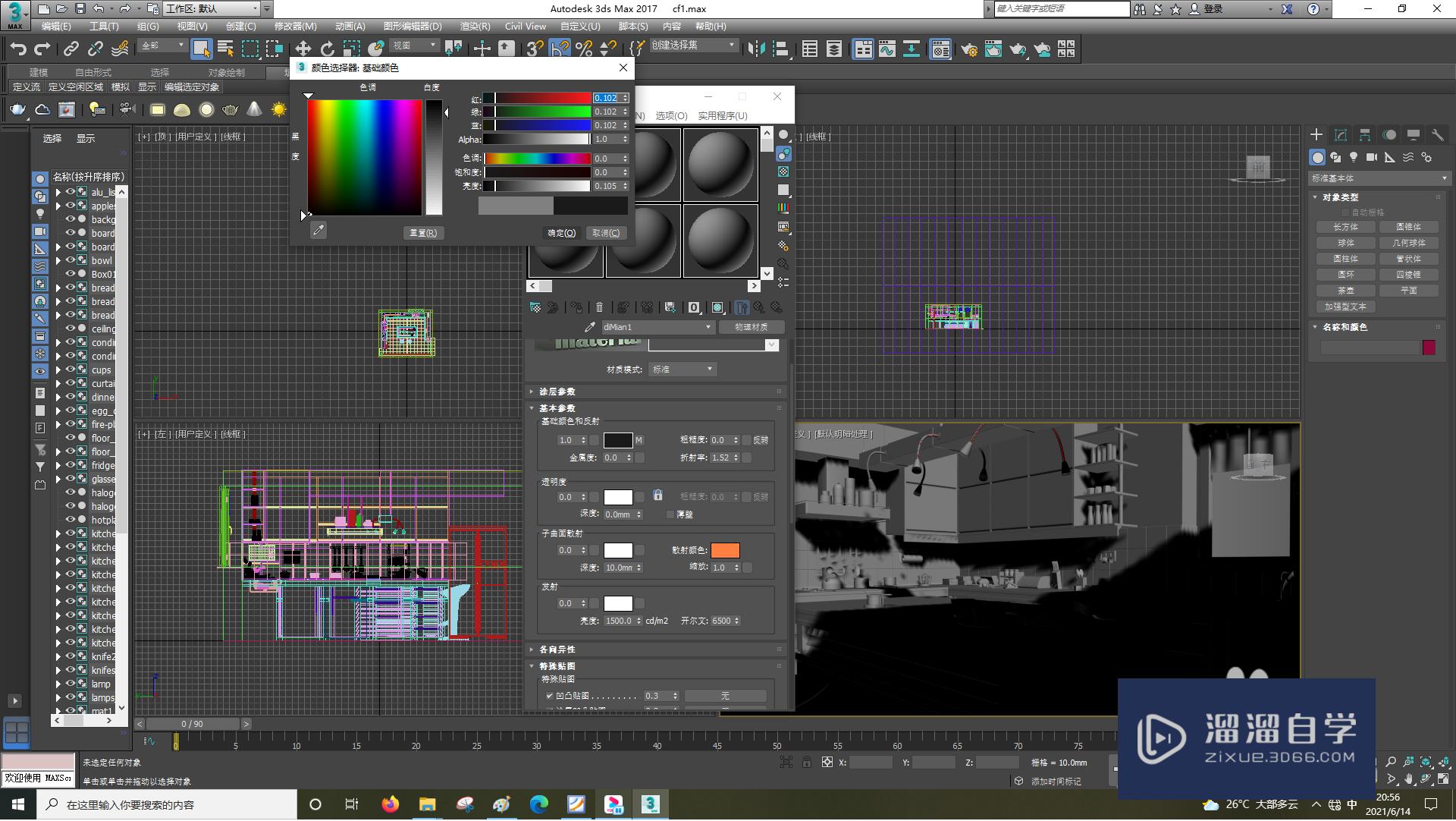Select the Link tool icon
1456x821 pixels.
(x=71, y=49)
